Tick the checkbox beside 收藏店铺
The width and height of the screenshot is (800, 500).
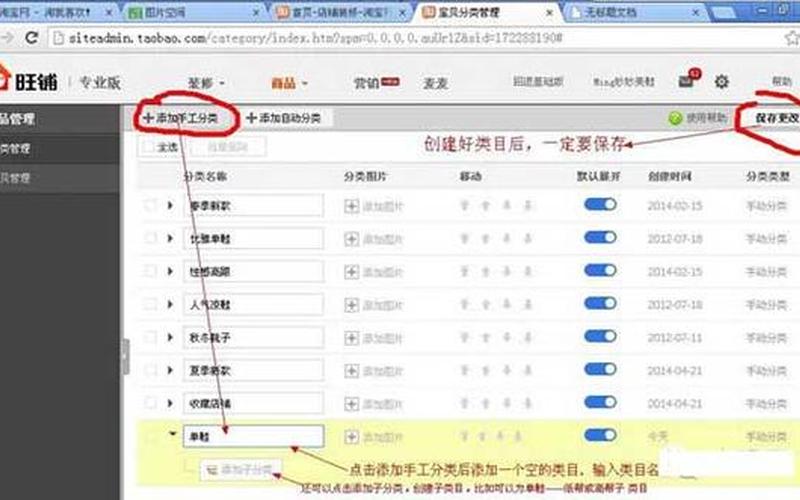(x=149, y=403)
